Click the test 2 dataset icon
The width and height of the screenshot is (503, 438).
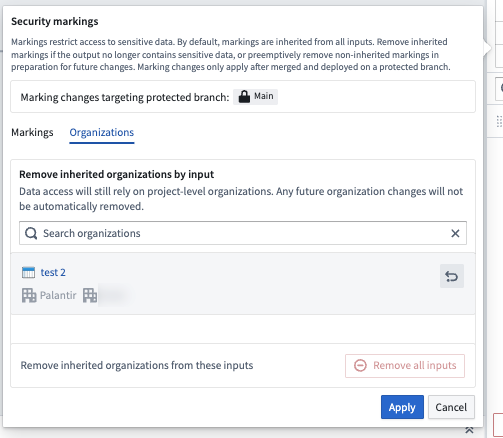[28, 272]
